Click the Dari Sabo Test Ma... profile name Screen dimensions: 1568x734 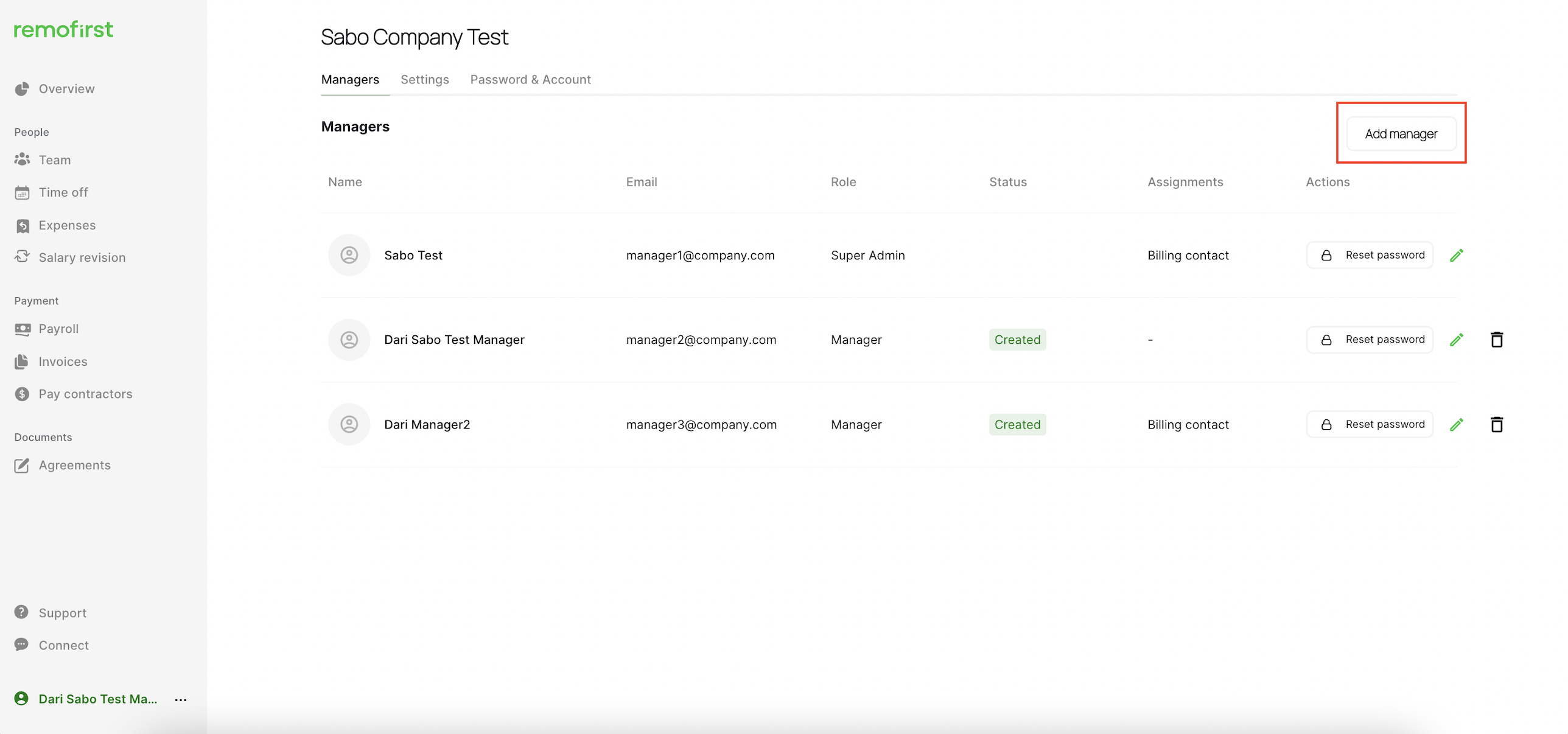tap(98, 699)
